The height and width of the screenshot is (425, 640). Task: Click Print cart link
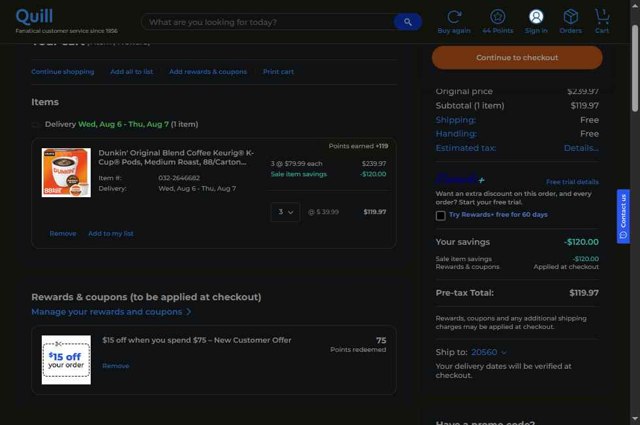tap(278, 71)
